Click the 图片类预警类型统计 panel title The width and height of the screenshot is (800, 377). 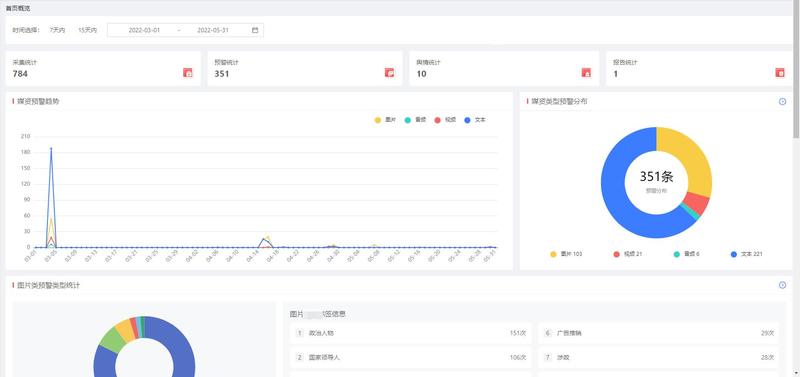[48, 285]
